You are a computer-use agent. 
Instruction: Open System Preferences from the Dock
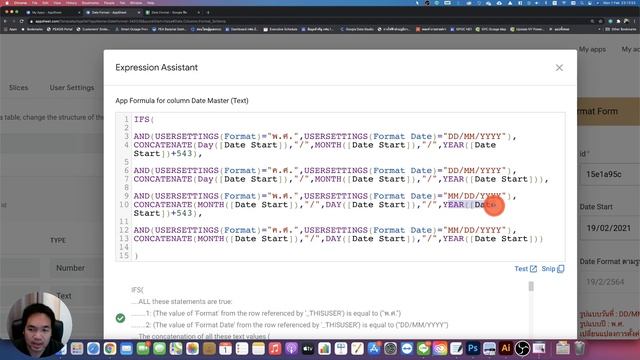click(x=391, y=348)
